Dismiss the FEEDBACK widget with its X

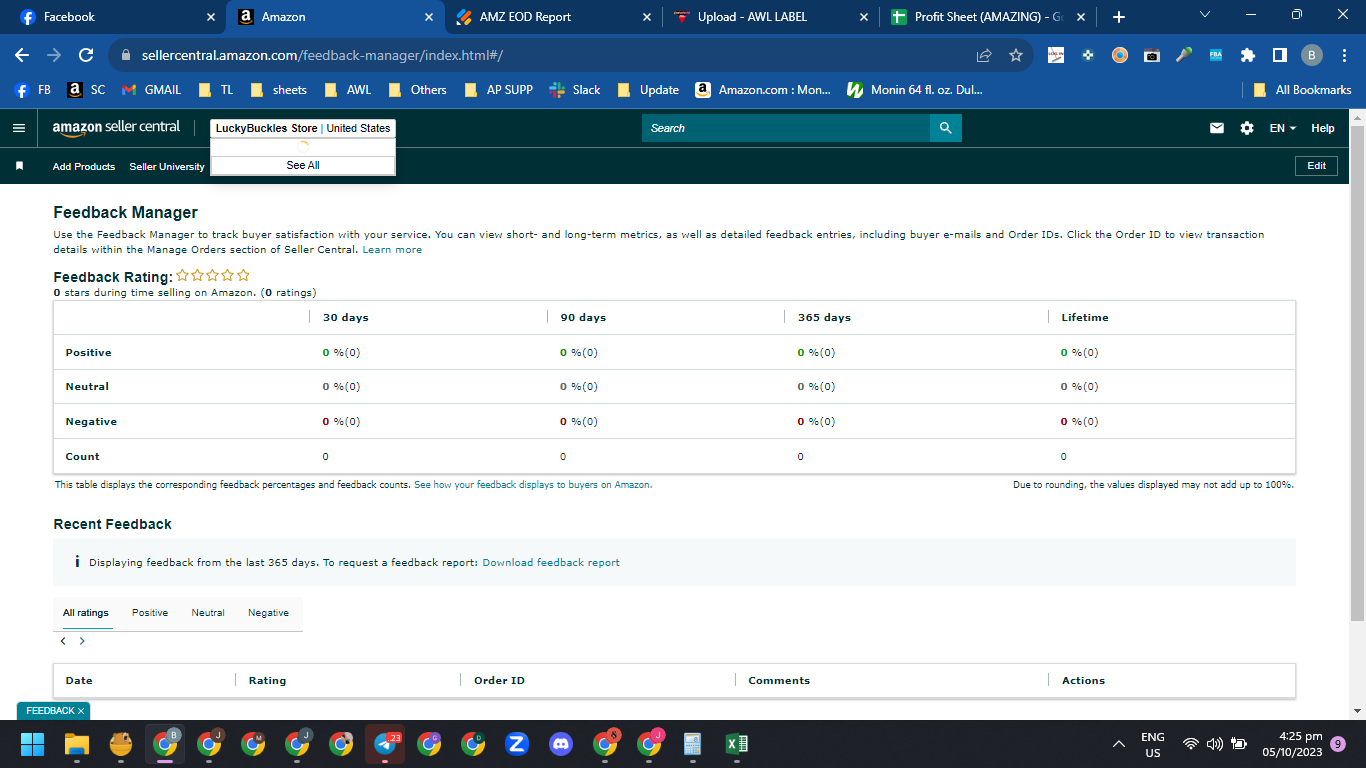click(81, 711)
